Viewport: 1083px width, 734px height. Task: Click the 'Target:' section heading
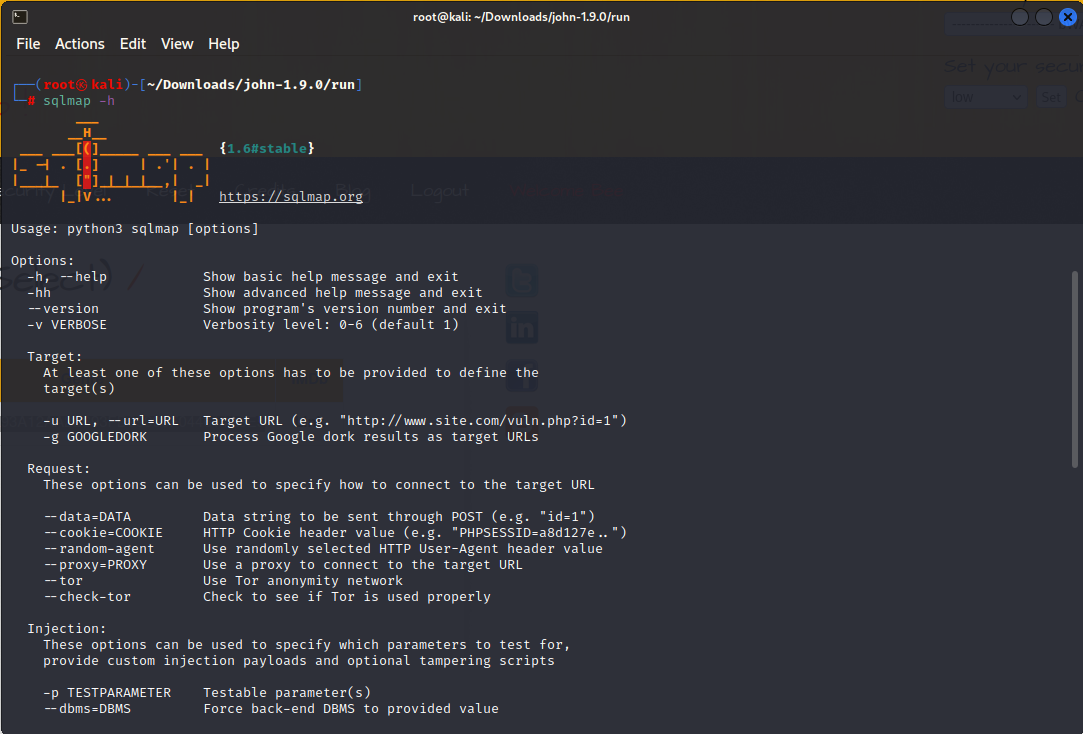(55, 356)
